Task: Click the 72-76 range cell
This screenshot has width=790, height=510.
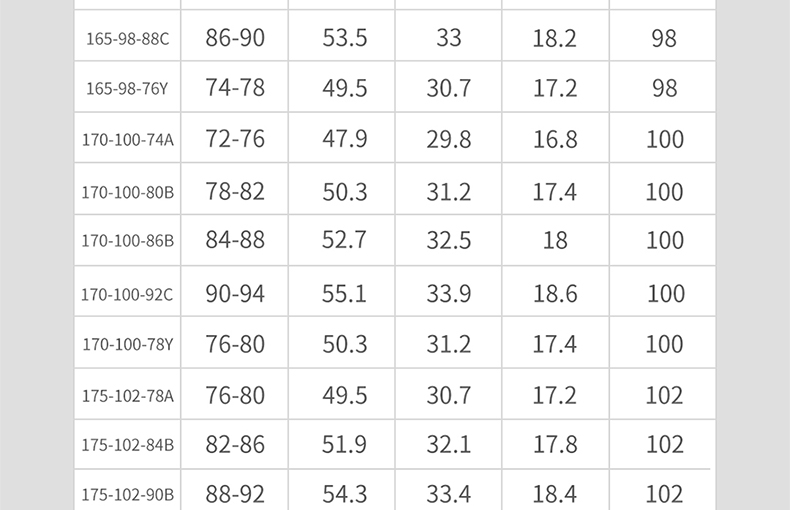Action: [x=235, y=139]
